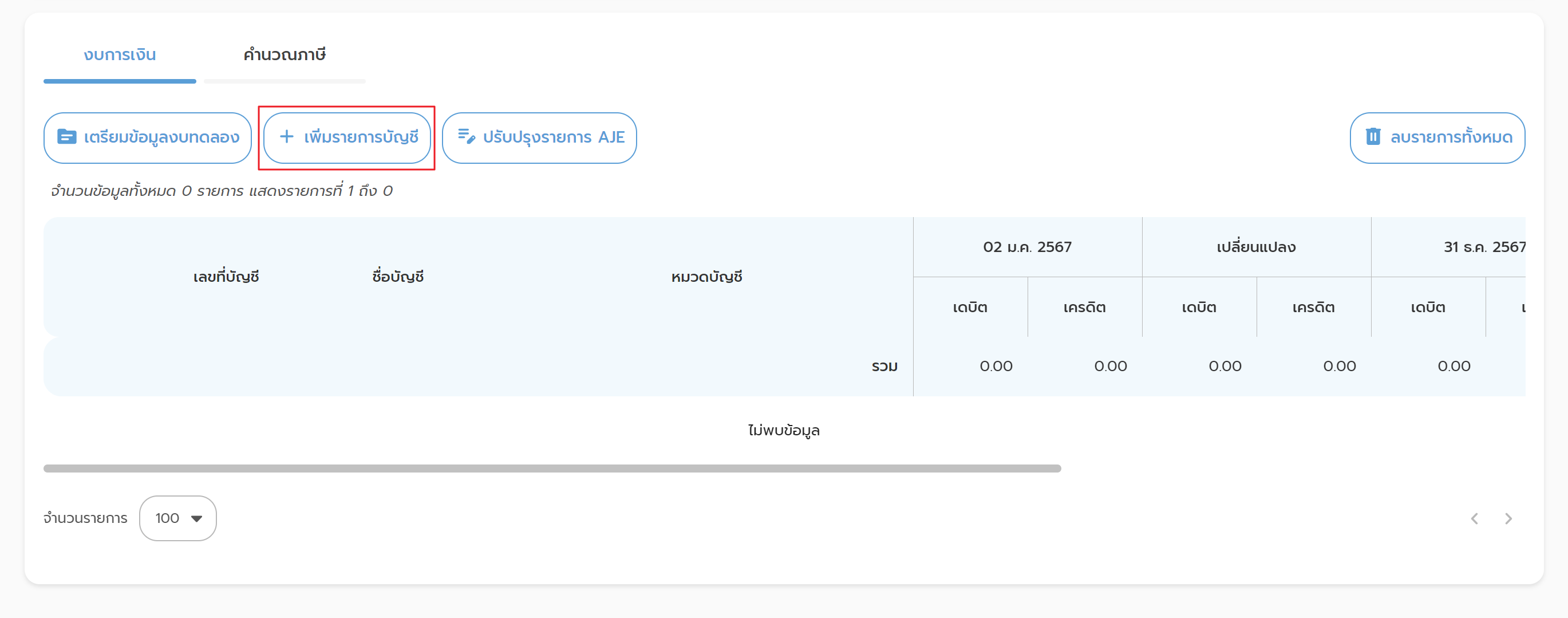The height and width of the screenshot is (618, 1568).
Task: Click trash icon on ลบรายการทั้งหมด button
Action: 1373,137
